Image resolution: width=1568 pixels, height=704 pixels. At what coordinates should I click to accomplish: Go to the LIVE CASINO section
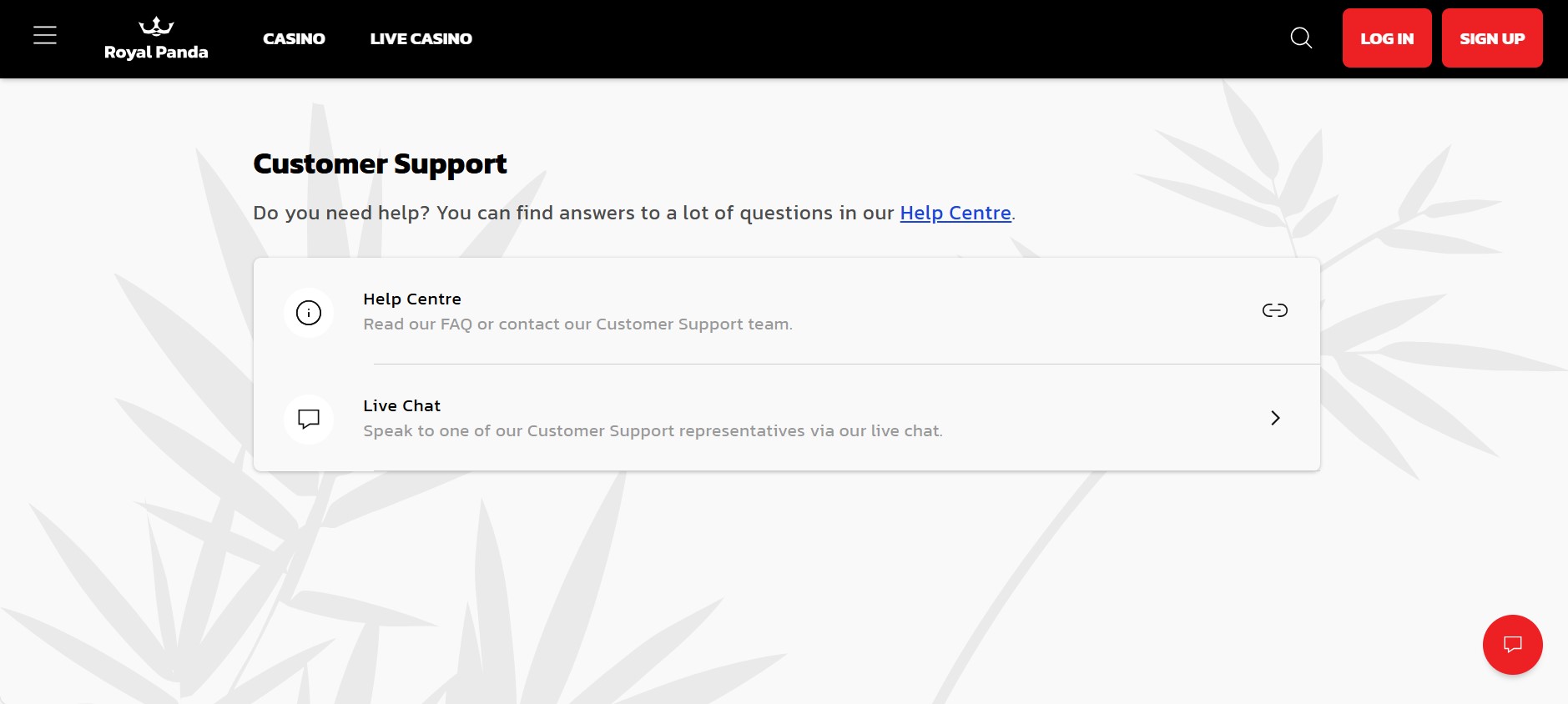[x=421, y=39]
